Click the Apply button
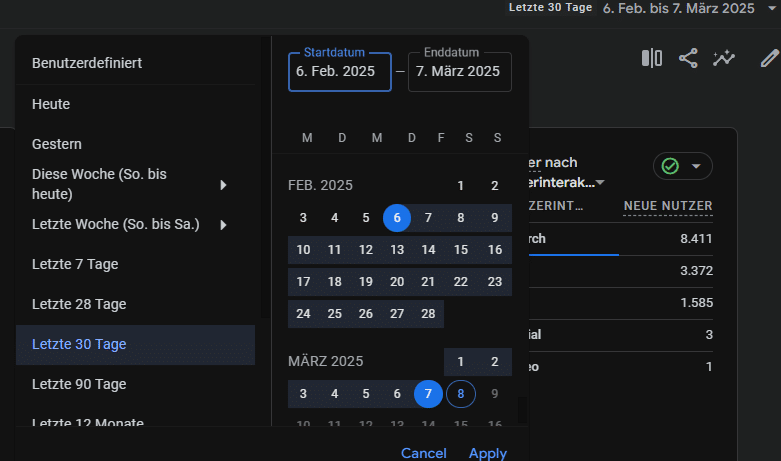This screenshot has width=781, height=461. click(488, 453)
